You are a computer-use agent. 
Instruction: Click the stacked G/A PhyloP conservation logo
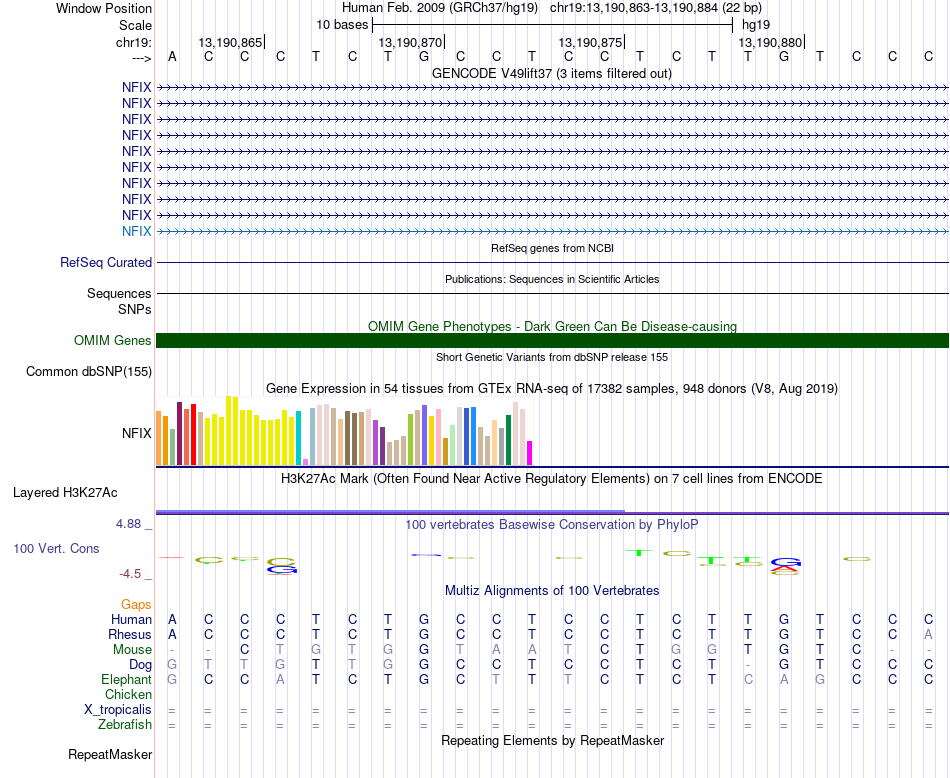pyautogui.click(x=785, y=566)
